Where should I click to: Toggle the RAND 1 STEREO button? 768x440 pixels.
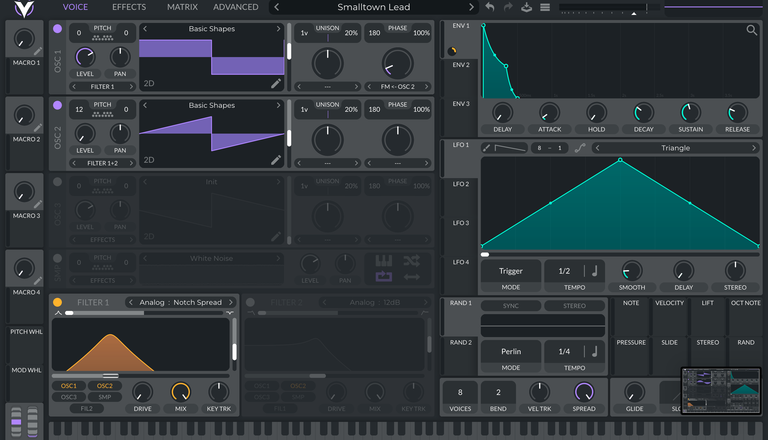coord(574,306)
